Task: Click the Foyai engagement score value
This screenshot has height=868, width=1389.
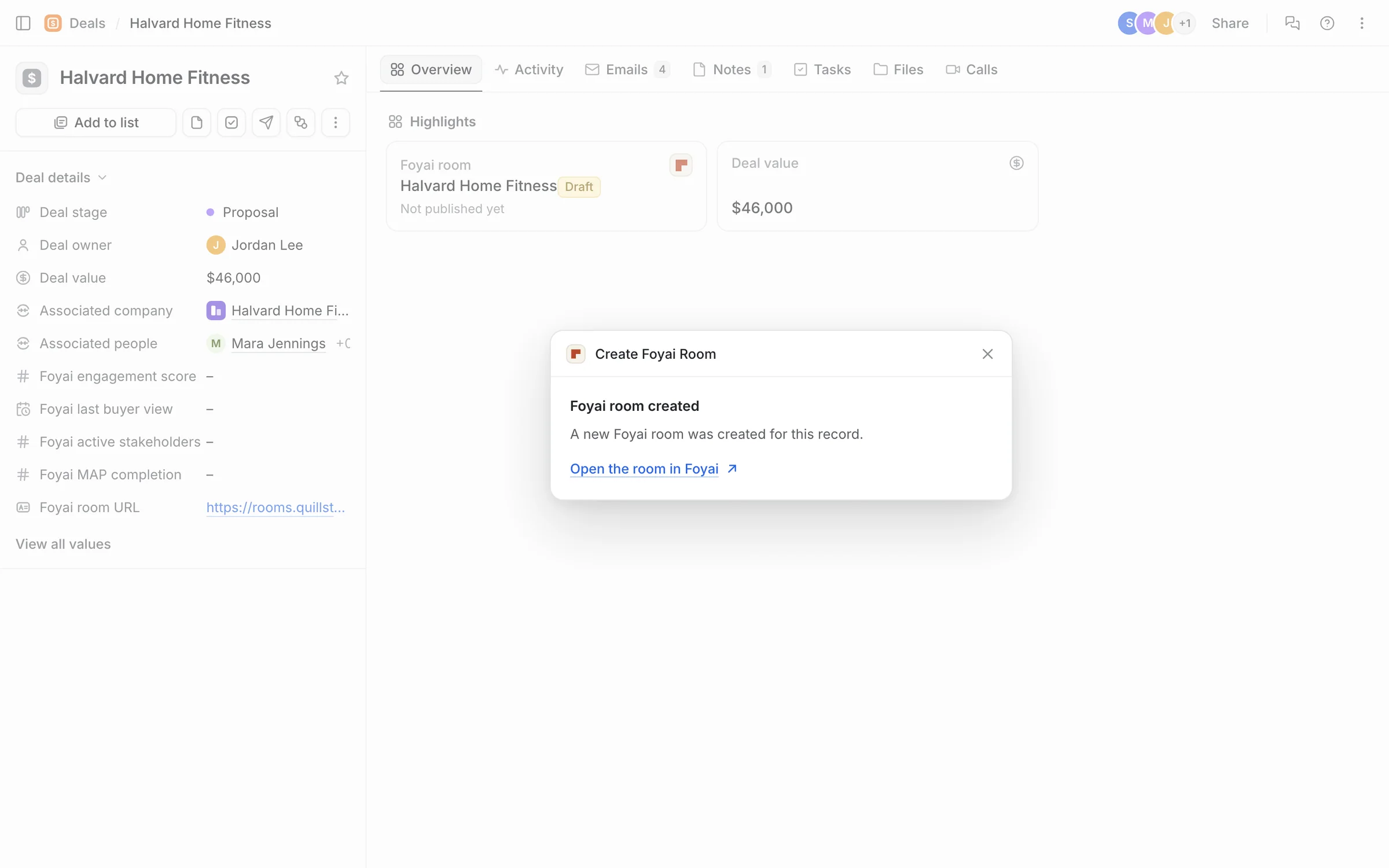Action: [x=210, y=377]
